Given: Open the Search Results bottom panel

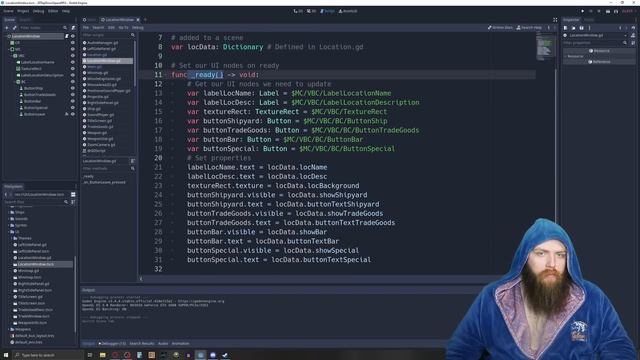Looking at the screenshot, I should 142,344.
